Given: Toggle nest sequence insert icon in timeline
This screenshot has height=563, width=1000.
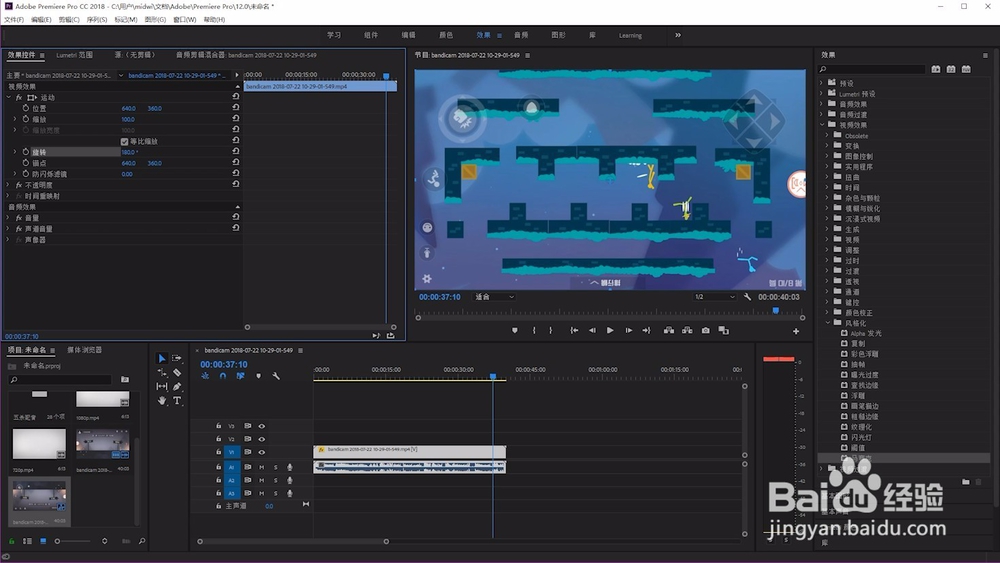Looking at the screenshot, I should tap(205, 376).
